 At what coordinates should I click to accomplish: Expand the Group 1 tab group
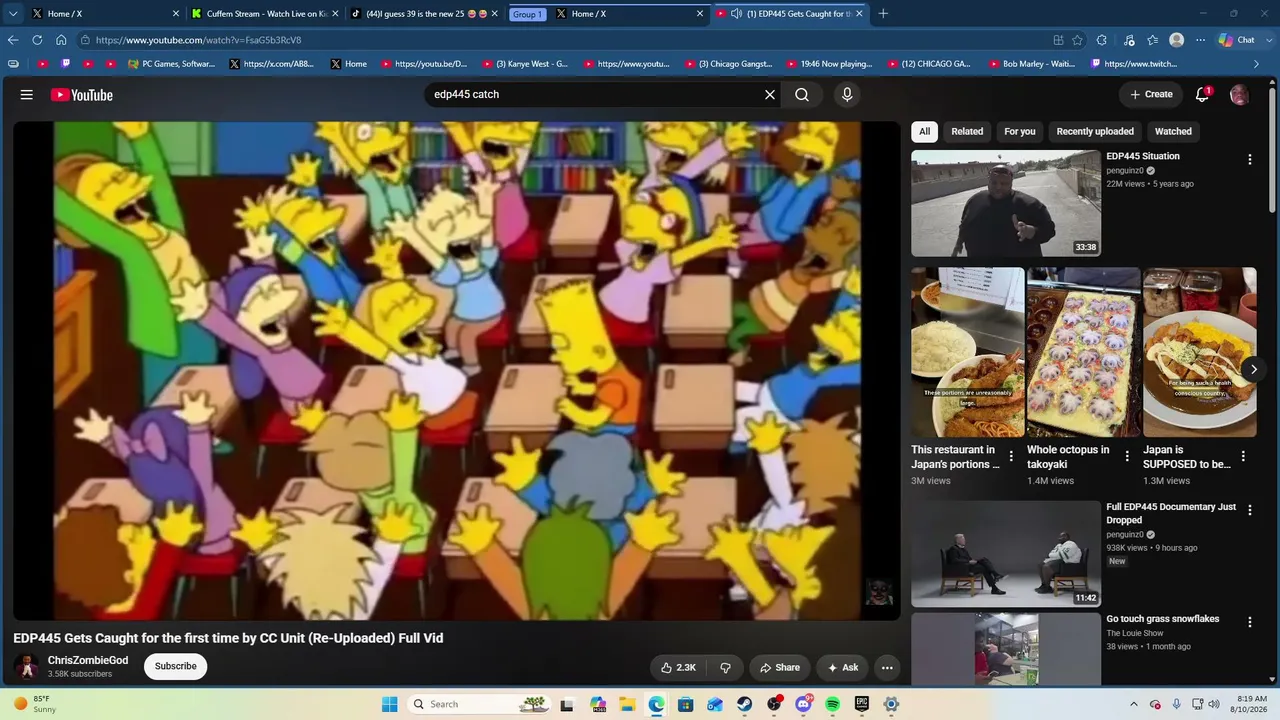point(527,14)
